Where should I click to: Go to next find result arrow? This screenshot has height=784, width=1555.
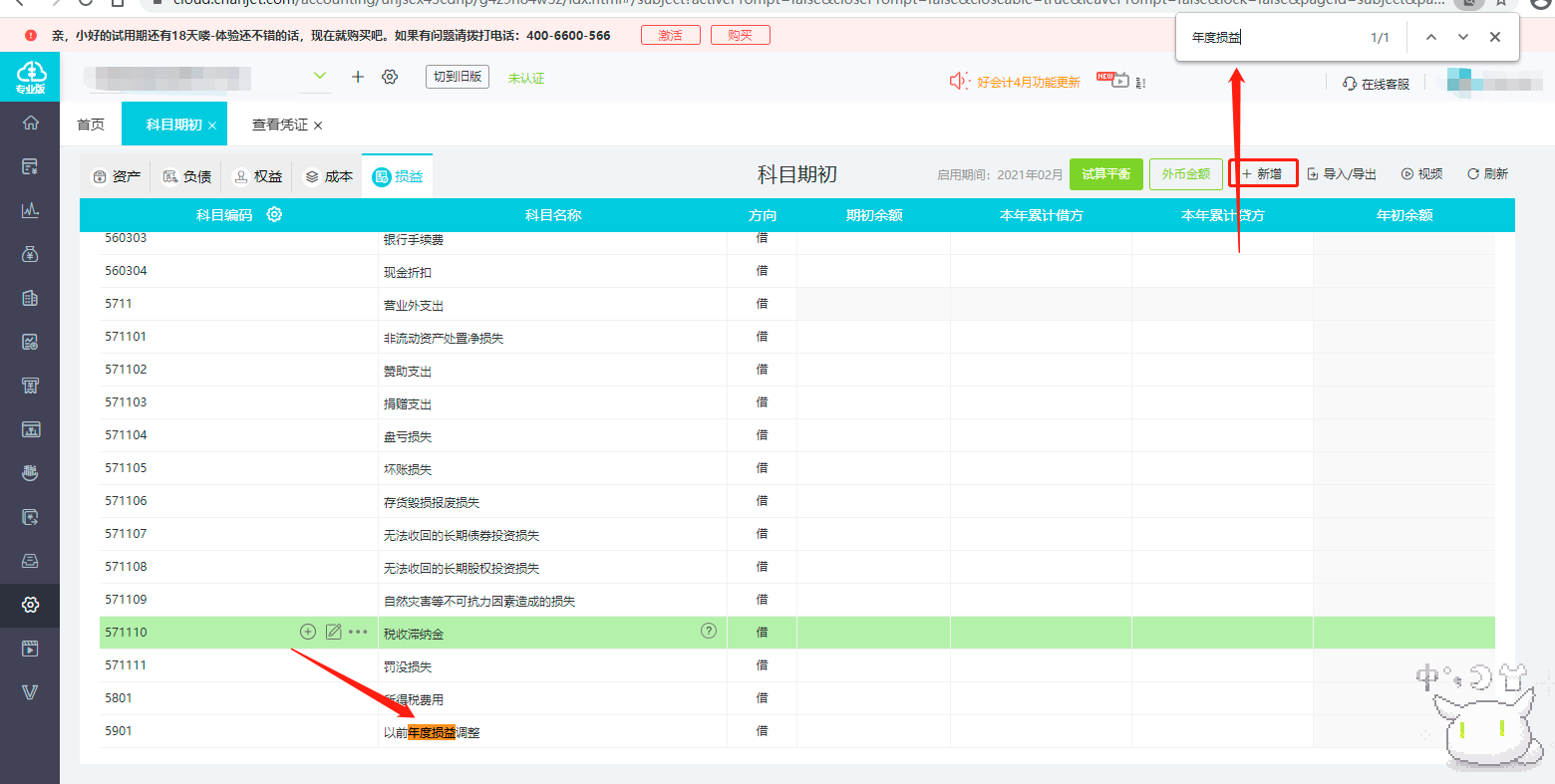1463,37
